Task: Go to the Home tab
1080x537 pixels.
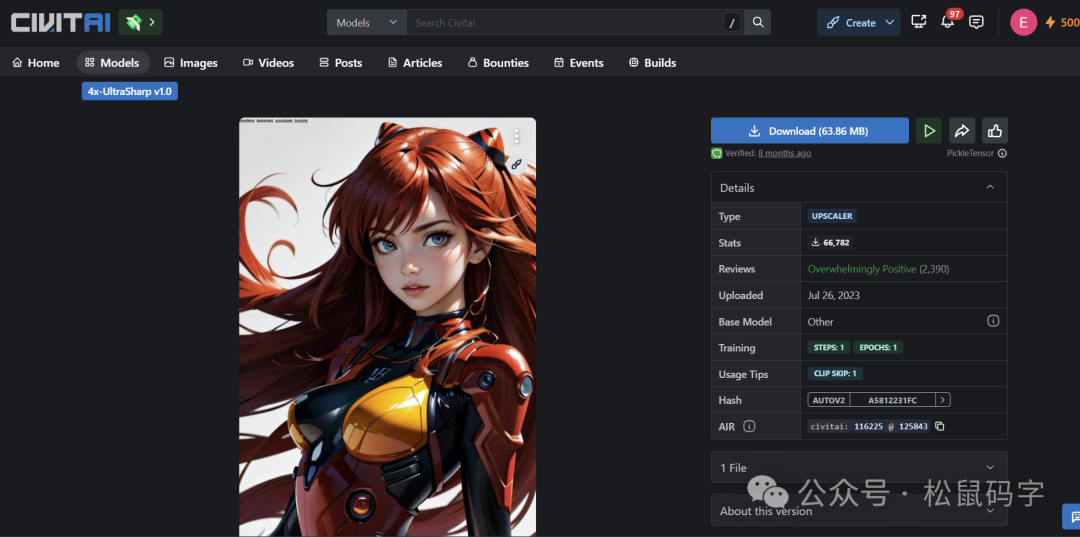Action: pyautogui.click(x=36, y=63)
